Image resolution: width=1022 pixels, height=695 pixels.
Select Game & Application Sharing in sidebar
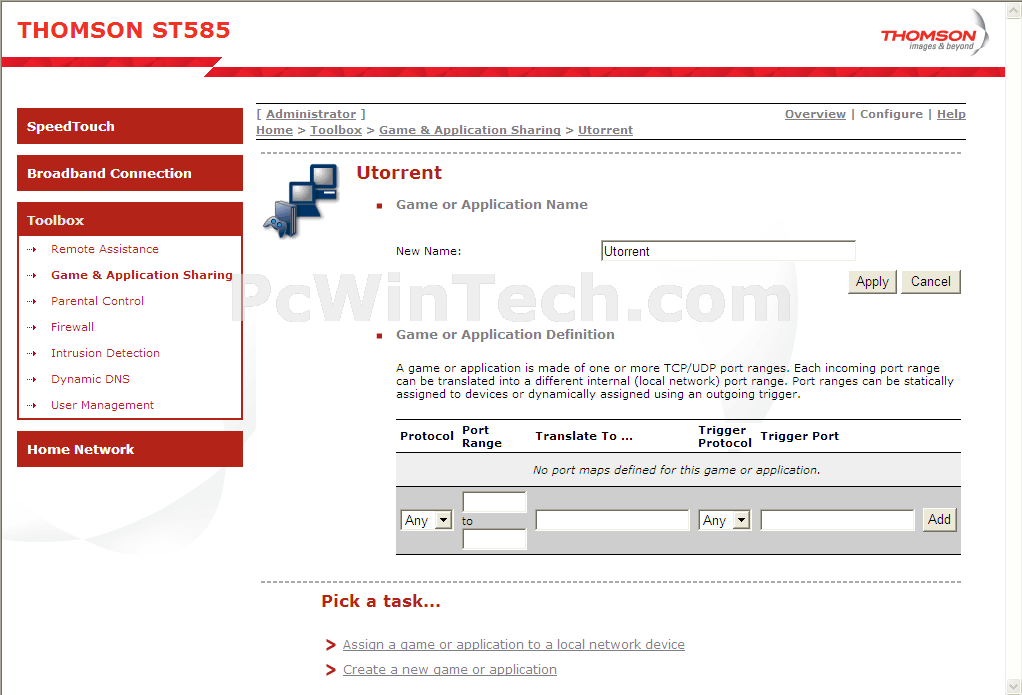pos(141,275)
